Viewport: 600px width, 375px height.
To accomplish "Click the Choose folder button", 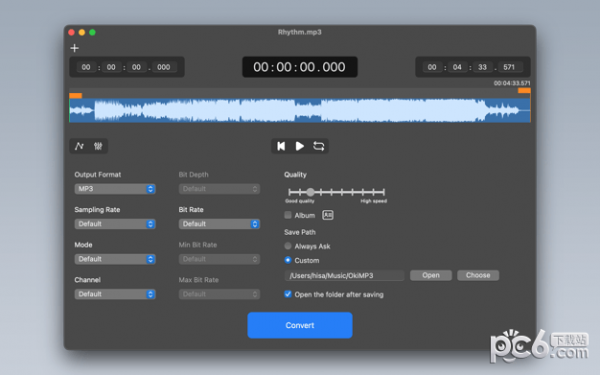I will pyautogui.click(x=478, y=275).
